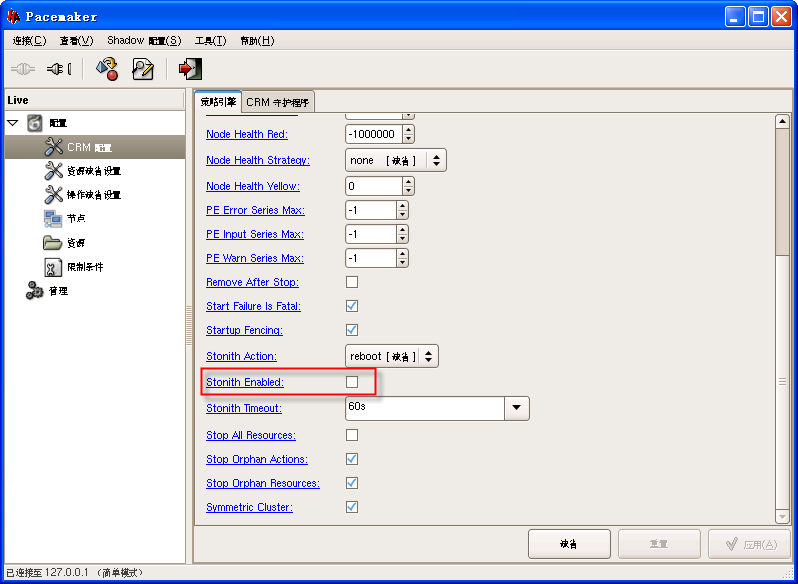Click the edit document pencil toolbar icon

click(x=143, y=69)
